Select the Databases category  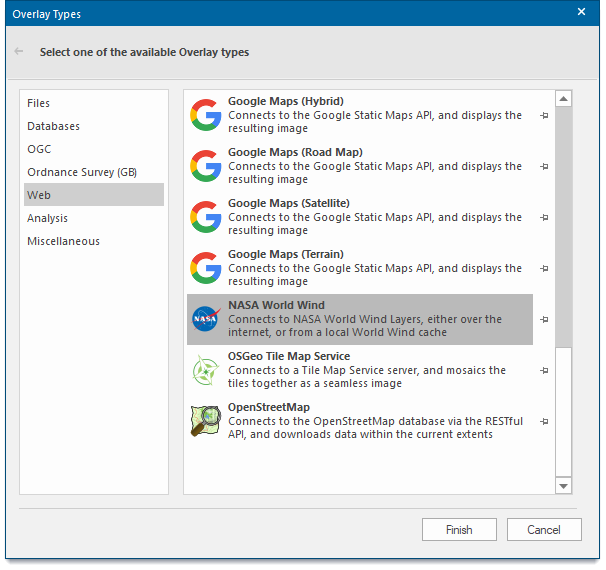[x=94, y=126]
